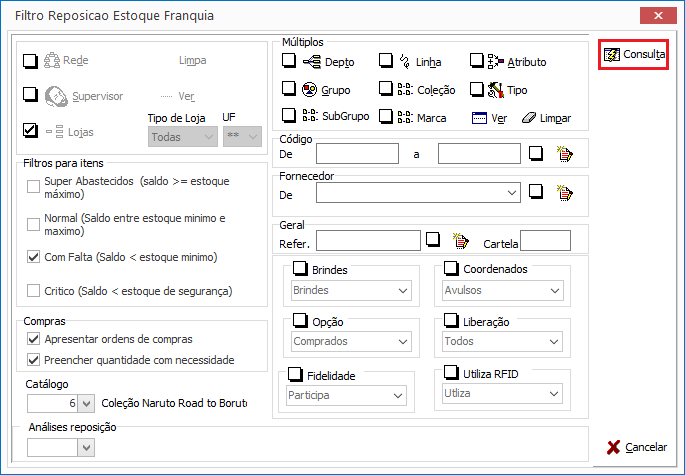Screen dimensions: 685x475
Task: Click the note icon in Fornecedor row
Action: click(x=564, y=192)
